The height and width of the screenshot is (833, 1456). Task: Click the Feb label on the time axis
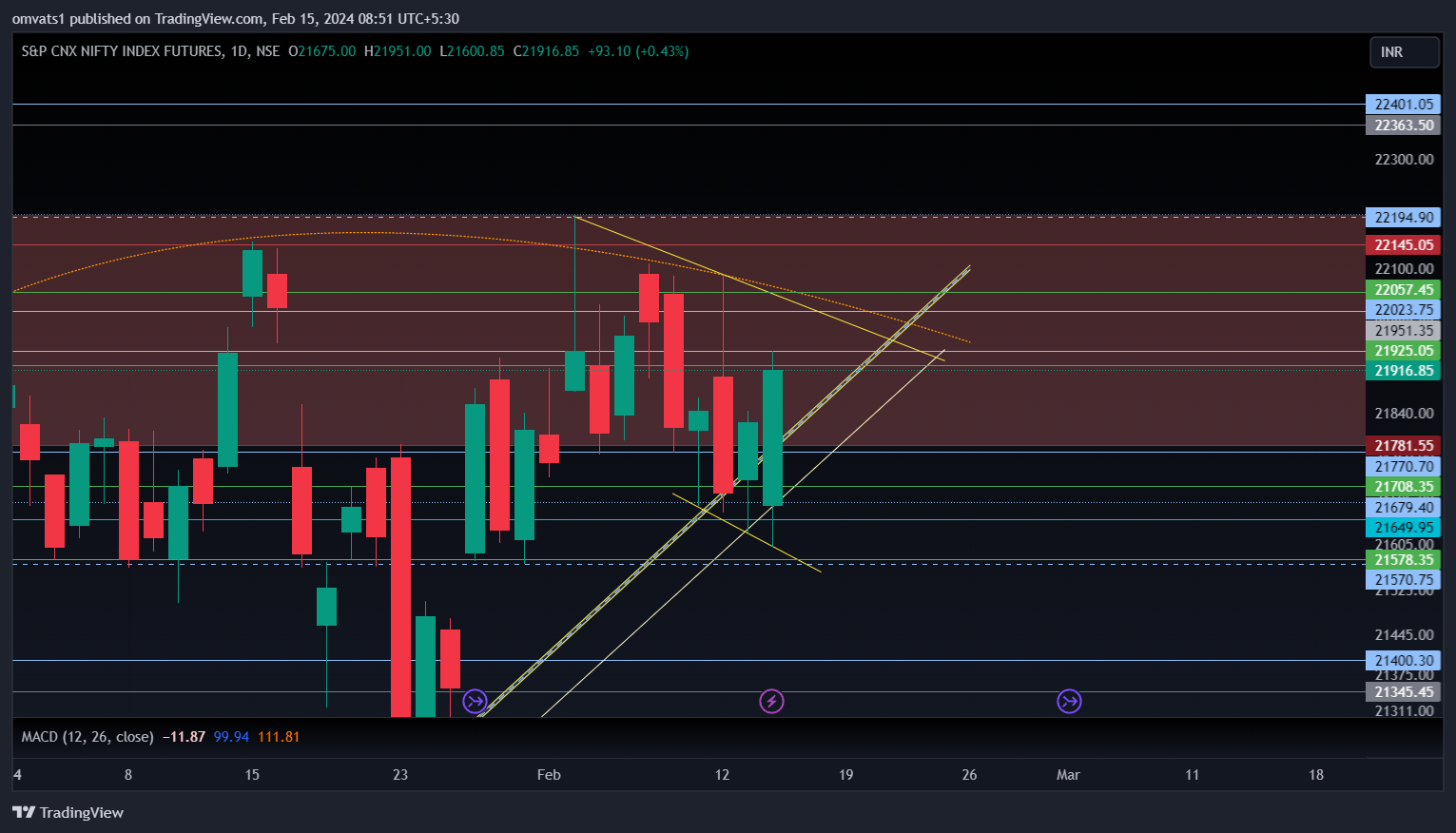[x=549, y=775]
